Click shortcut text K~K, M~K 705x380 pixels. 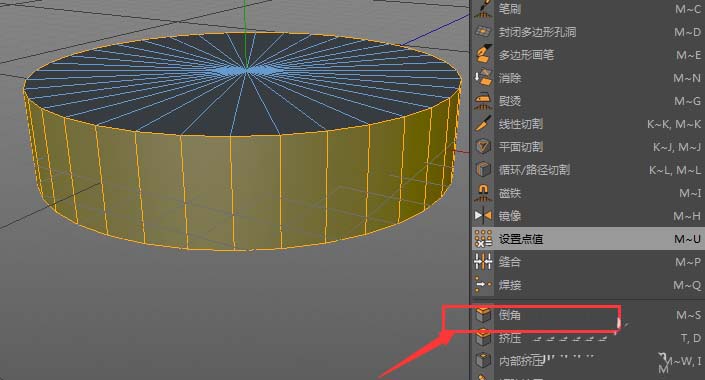pos(674,124)
